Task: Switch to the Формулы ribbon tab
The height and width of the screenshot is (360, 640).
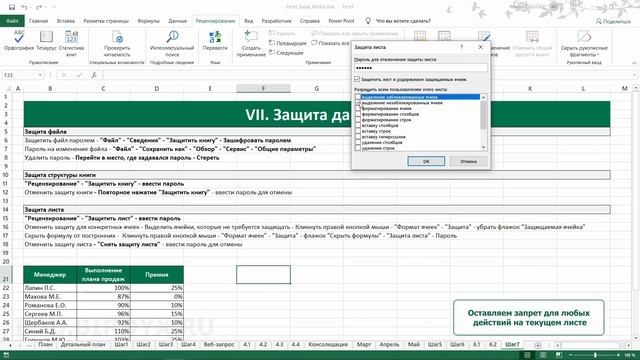Action: pos(149,21)
